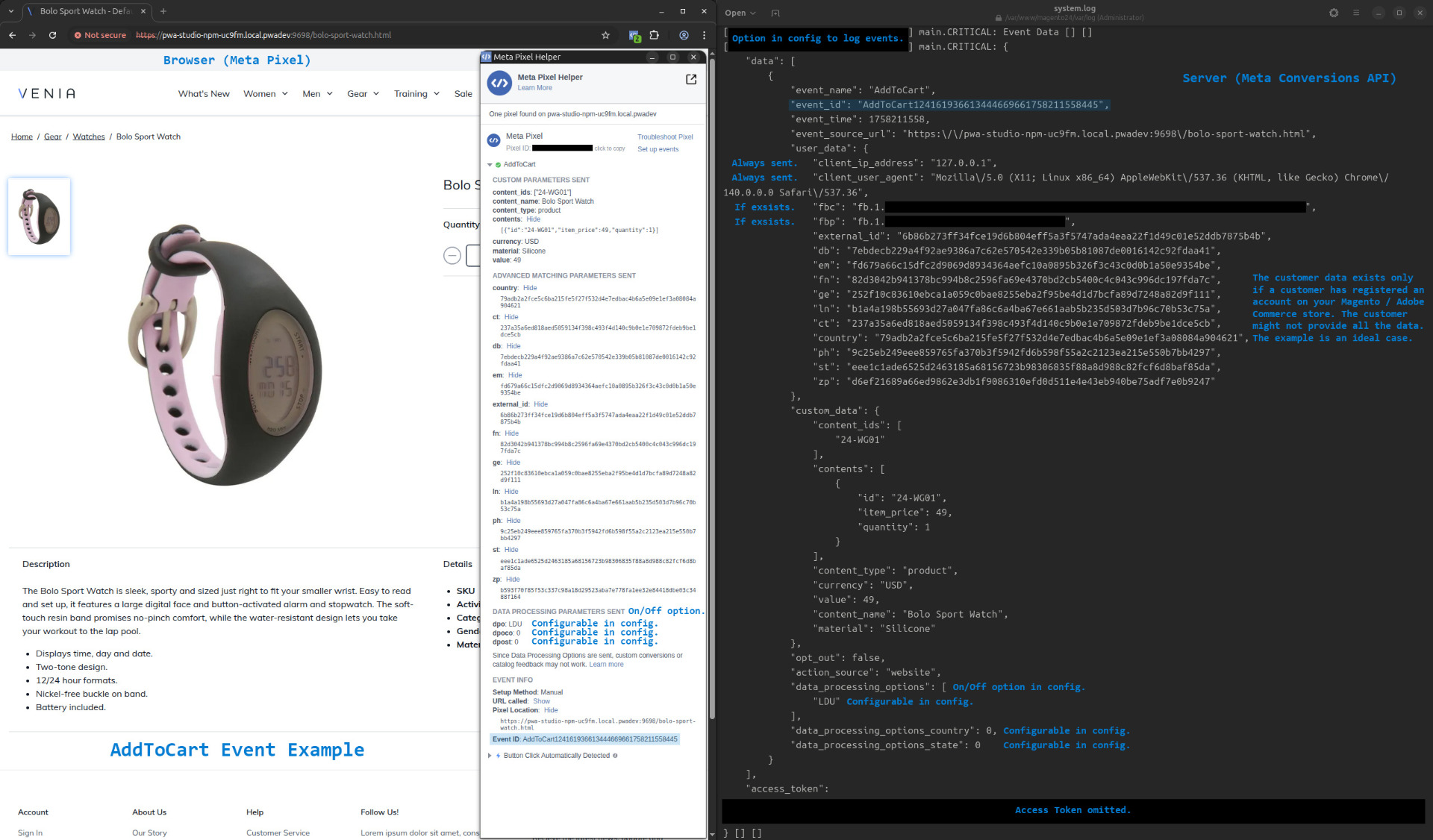This screenshot has height=840, width=1433.
Task: Go to Watches breadcrumb
Action: pos(89,137)
